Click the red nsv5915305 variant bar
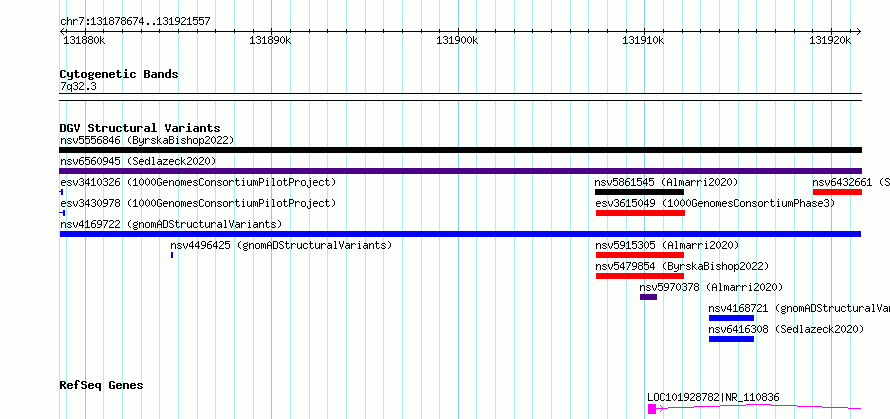 click(x=640, y=255)
